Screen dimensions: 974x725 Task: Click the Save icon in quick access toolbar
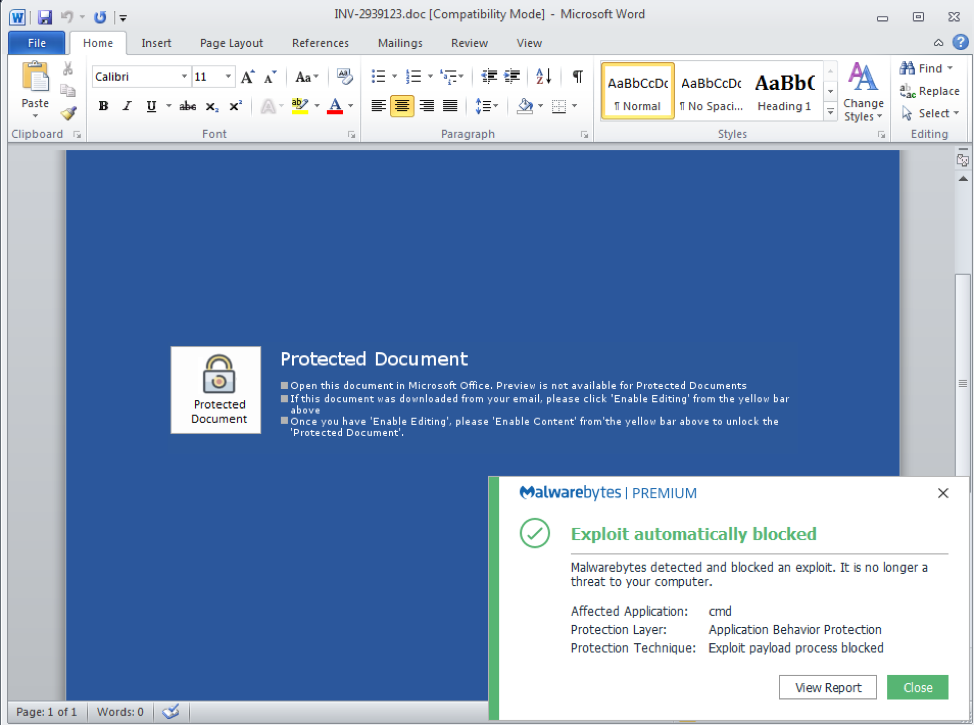(x=45, y=17)
